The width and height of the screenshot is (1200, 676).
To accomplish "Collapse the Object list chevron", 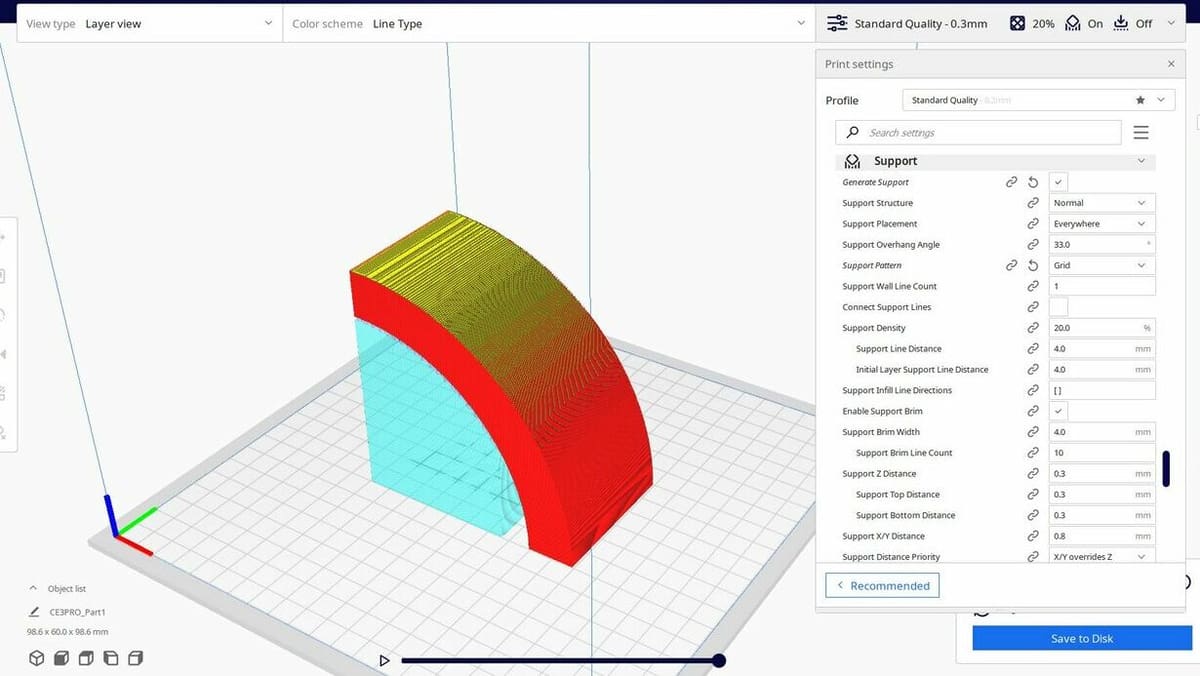I will (x=33, y=589).
